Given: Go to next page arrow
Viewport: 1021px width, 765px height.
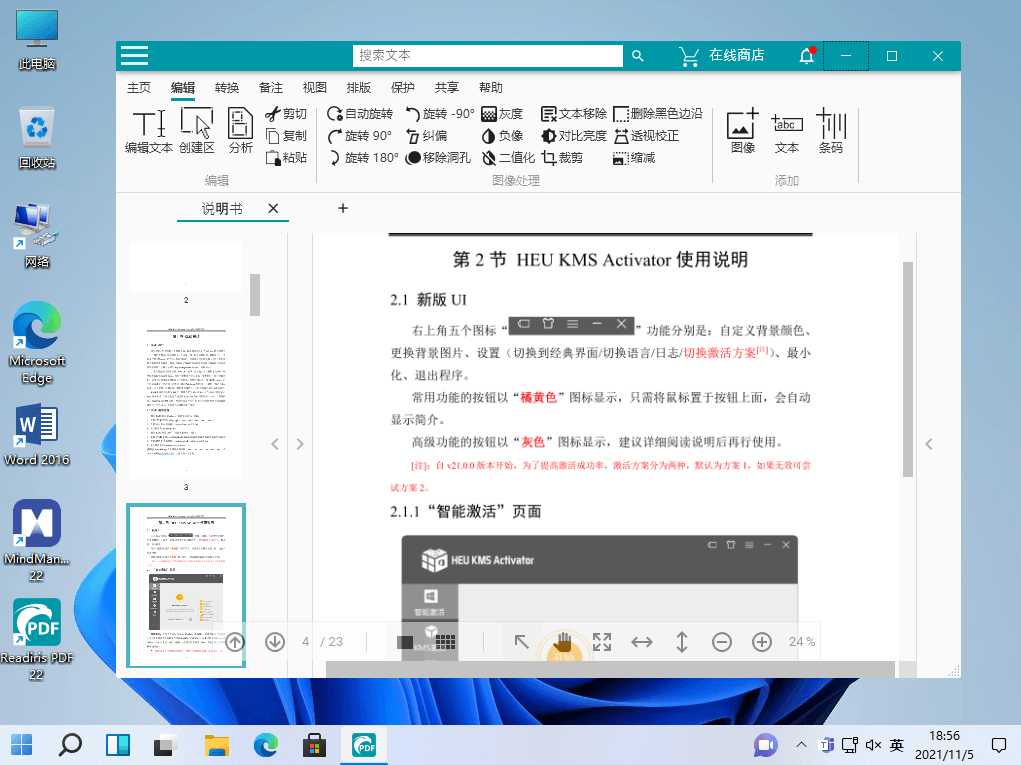Looking at the screenshot, I should pyautogui.click(x=275, y=642).
